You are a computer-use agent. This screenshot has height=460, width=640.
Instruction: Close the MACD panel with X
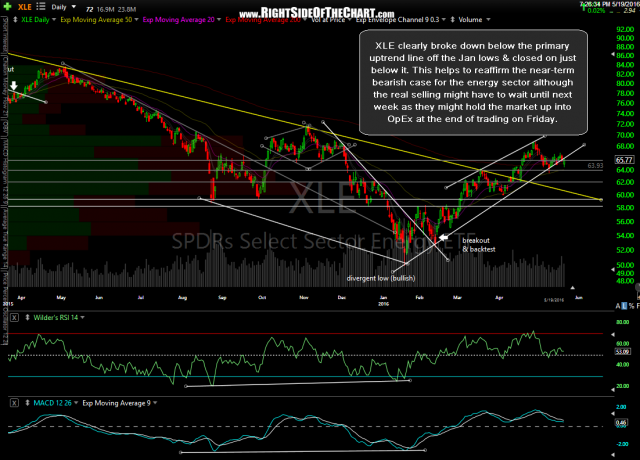[x=14, y=403]
